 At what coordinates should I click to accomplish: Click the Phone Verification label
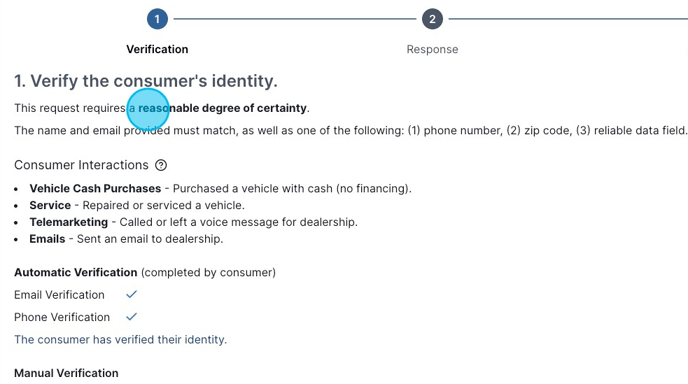coord(62,317)
